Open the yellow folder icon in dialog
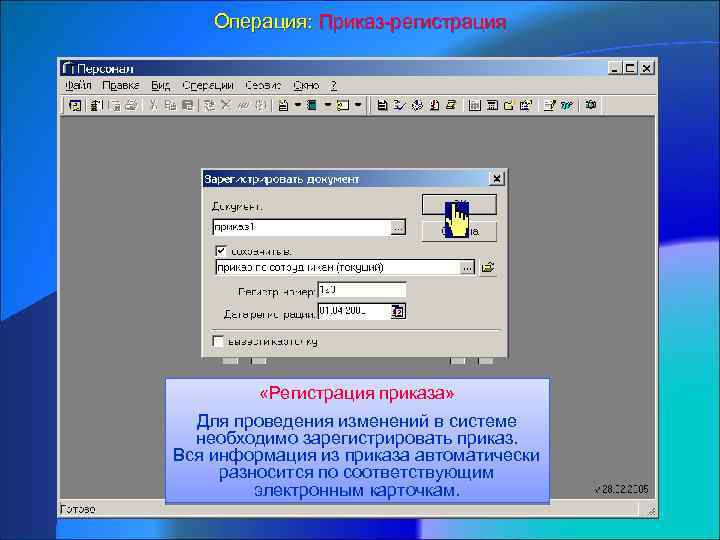The width and height of the screenshot is (720, 540). [x=488, y=267]
